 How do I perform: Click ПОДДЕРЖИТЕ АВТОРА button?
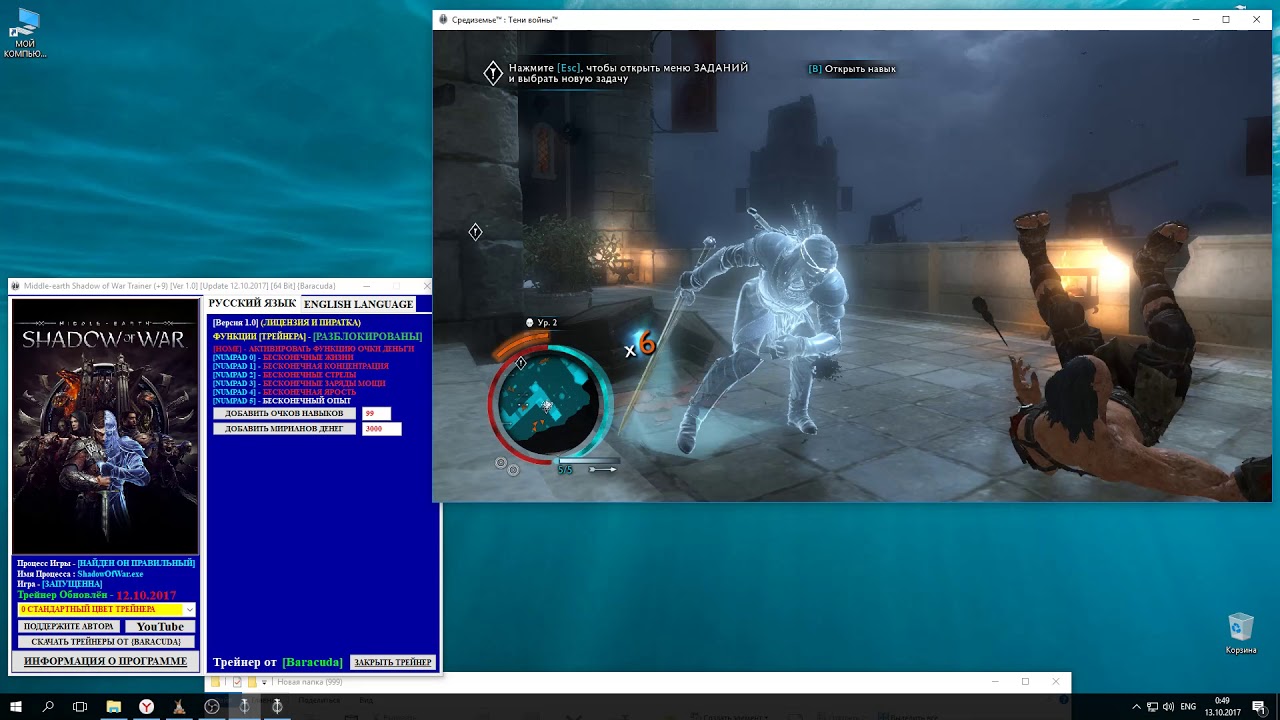click(69, 626)
